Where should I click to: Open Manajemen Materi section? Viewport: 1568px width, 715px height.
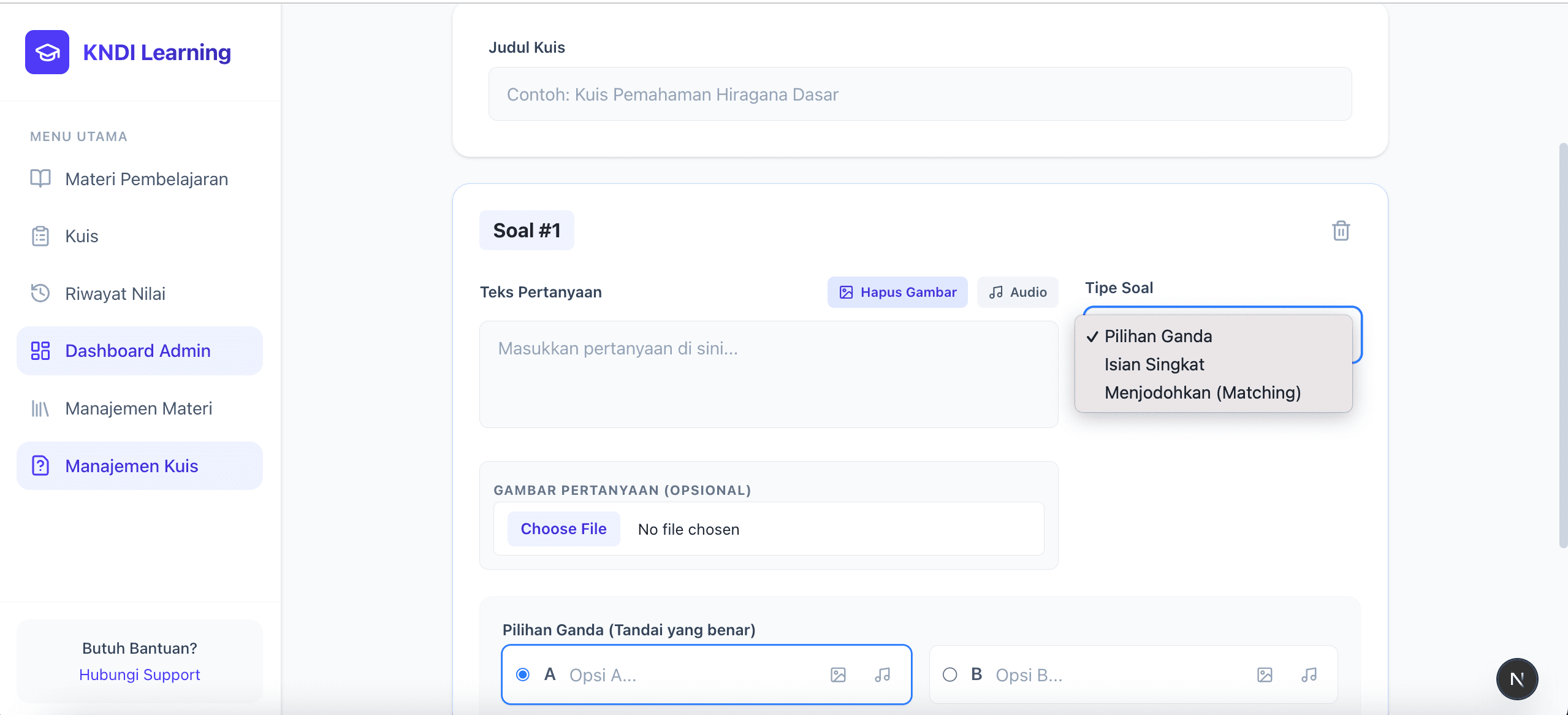pos(140,408)
